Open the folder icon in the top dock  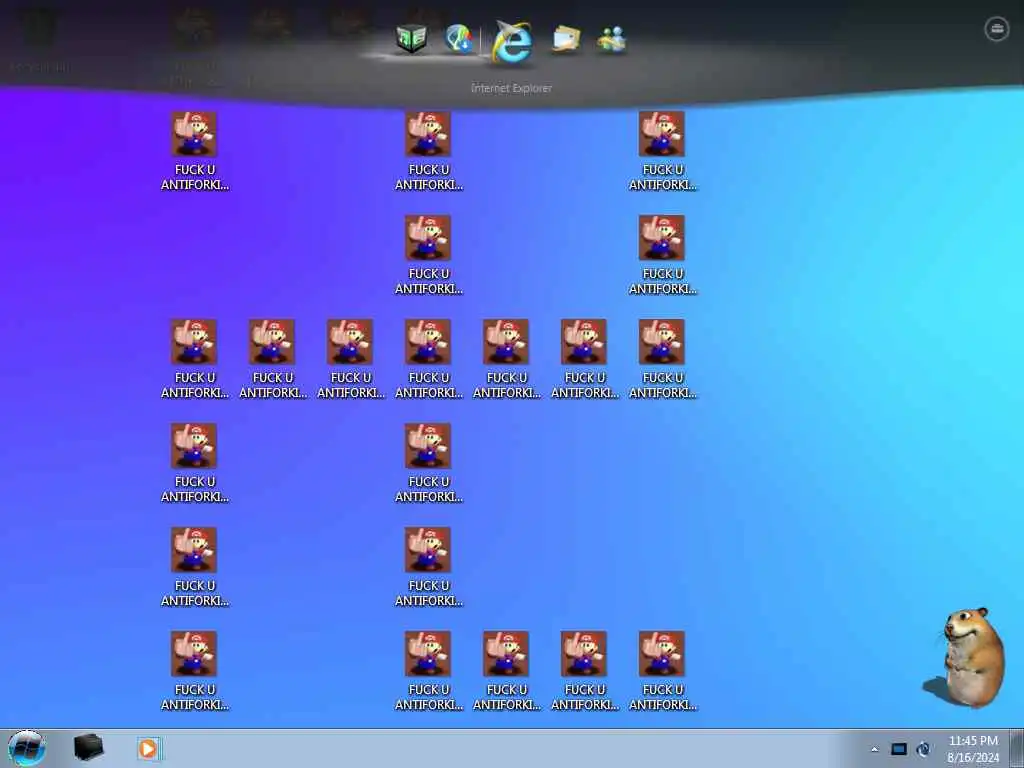coord(566,39)
